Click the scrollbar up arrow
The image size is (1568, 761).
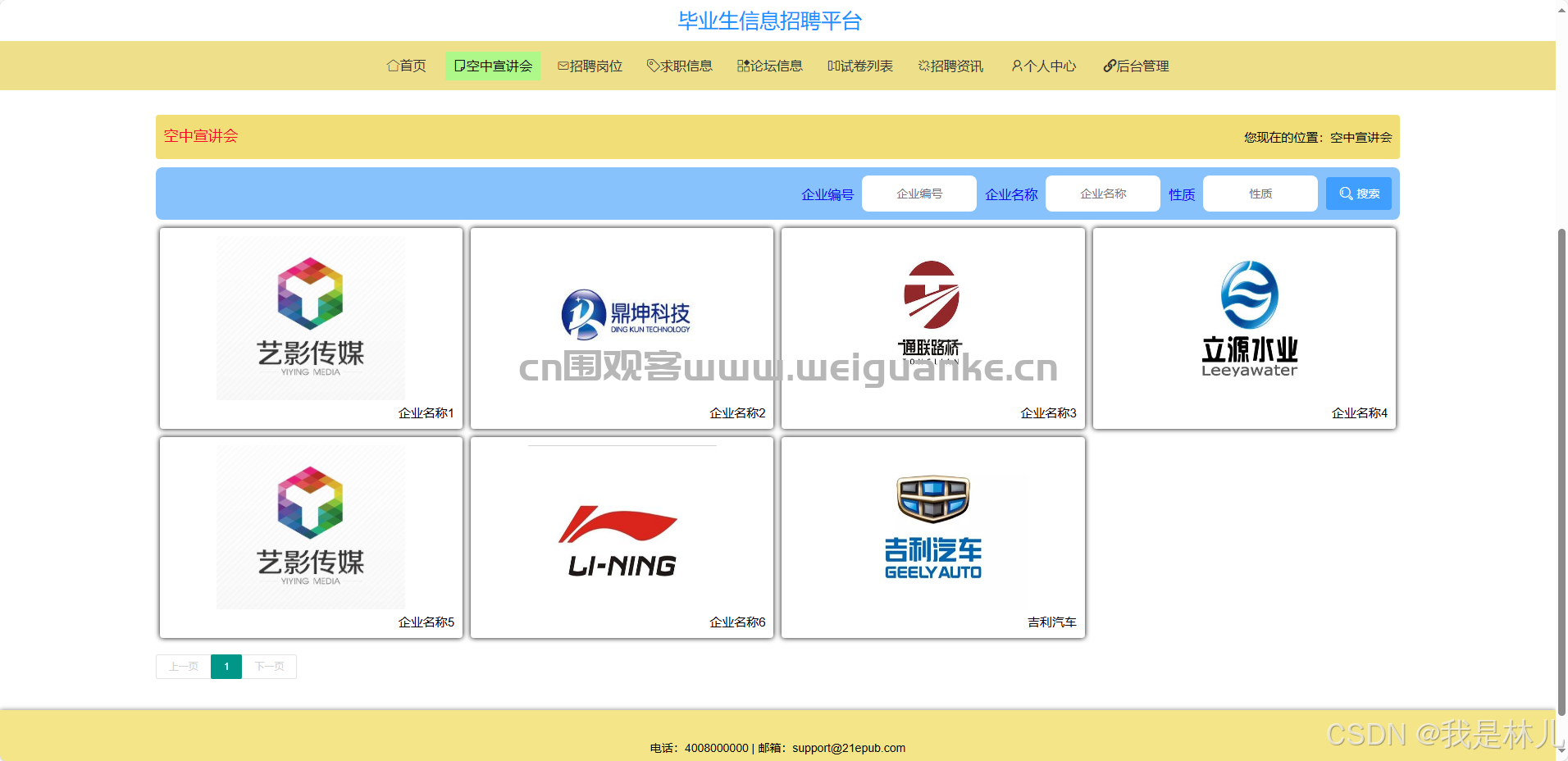(x=1561, y=11)
